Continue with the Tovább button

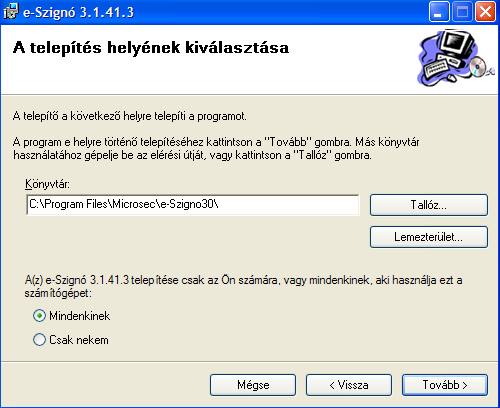click(x=445, y=385)
